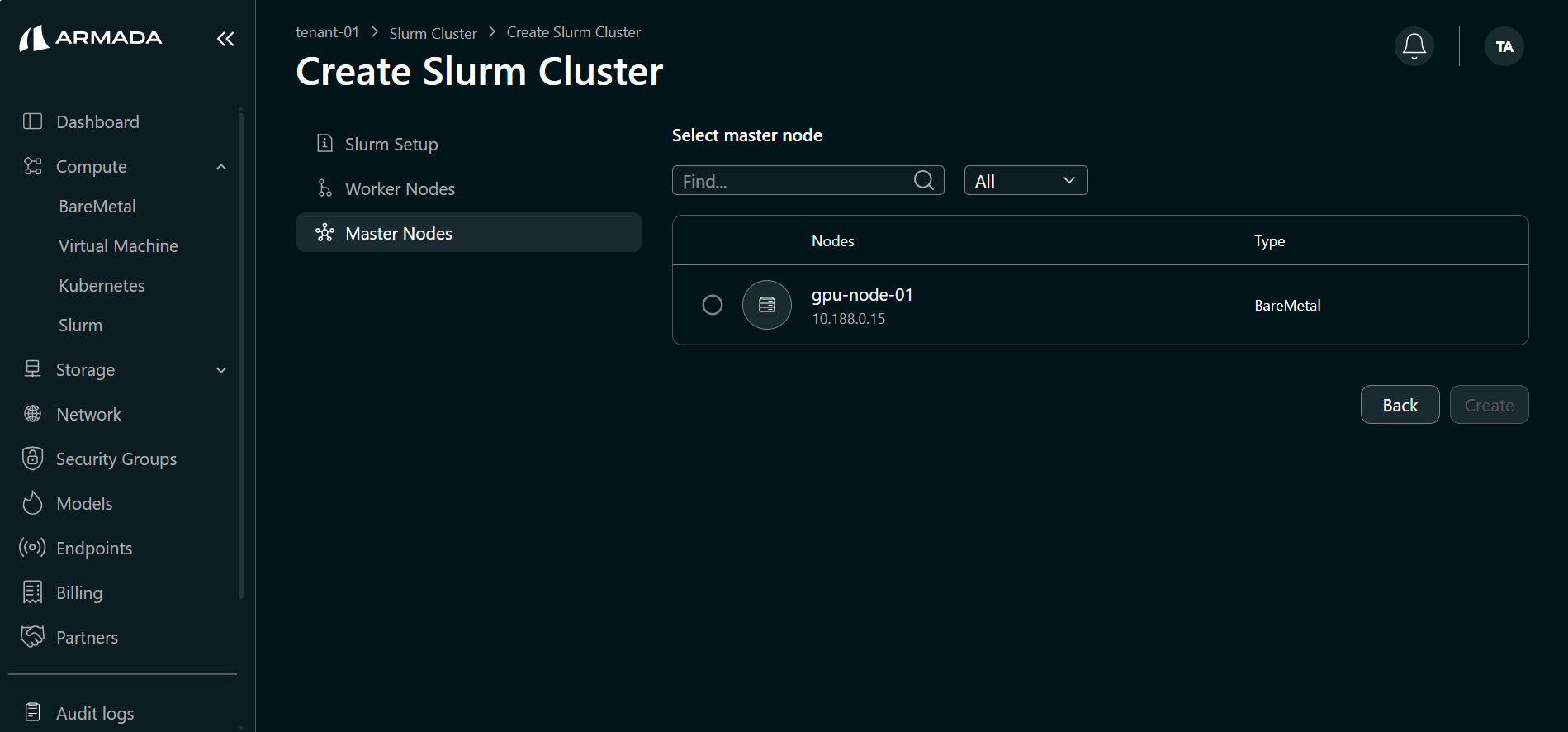Open Endpoints menu label
Viewport: 1568px width, 732px height.
pyautogui.click(x=94, y=549)
